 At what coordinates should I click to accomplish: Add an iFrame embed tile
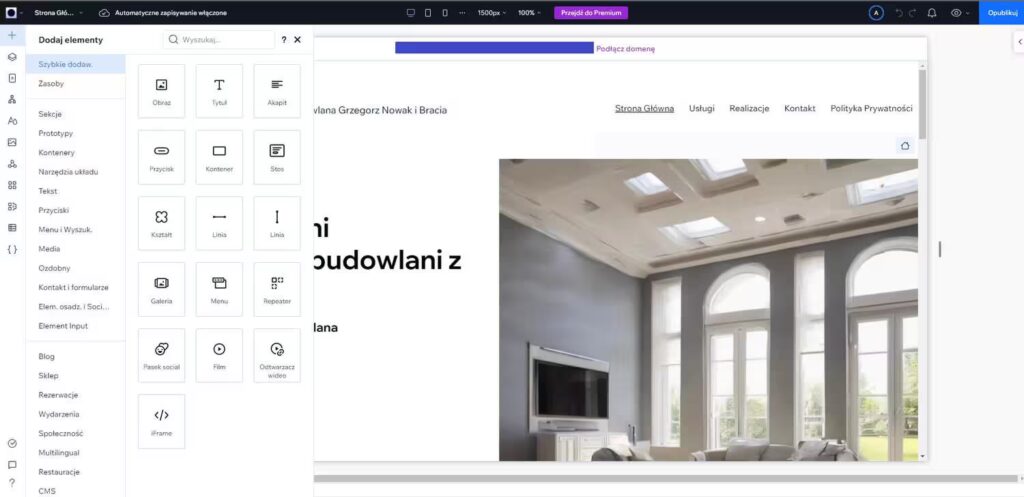[161, 421]
